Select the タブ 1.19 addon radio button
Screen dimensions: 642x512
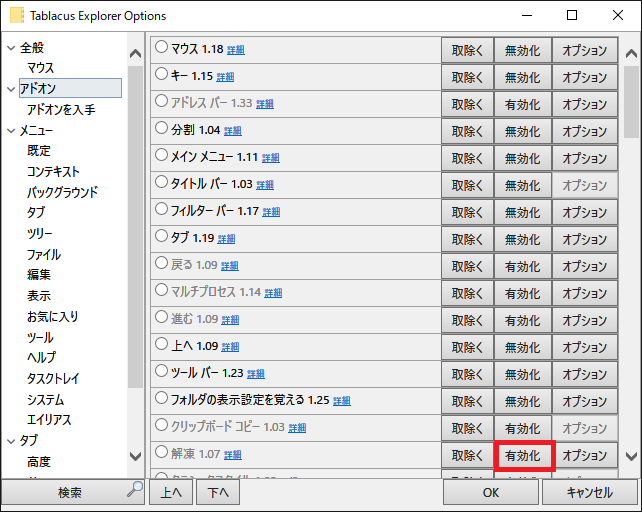(x=161, y=236)
